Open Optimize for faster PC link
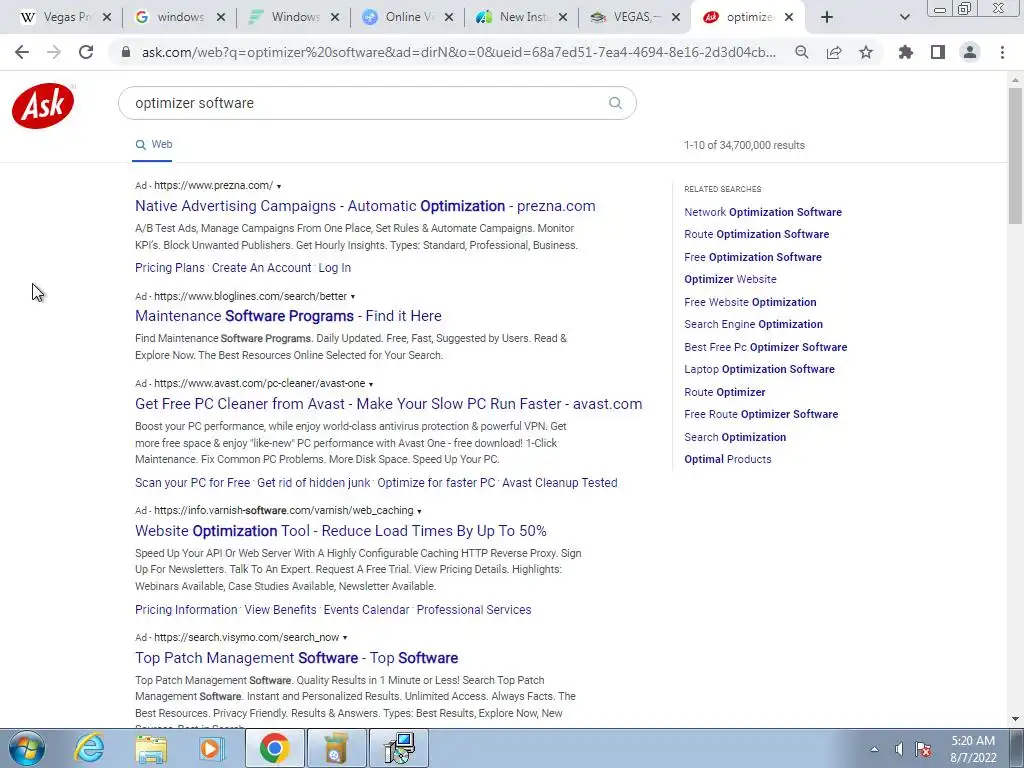The height and width of the screenshot is (768, 1024). tap(436, 483)
